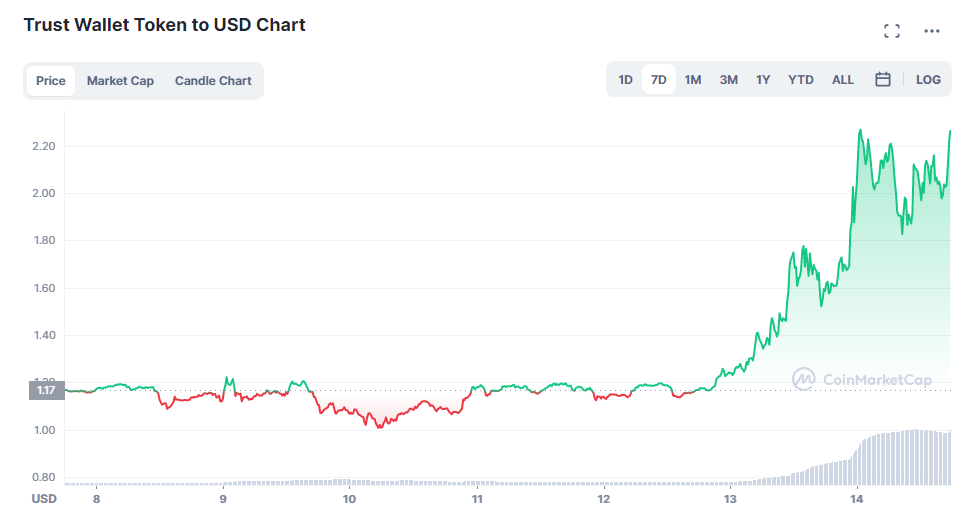The image size is (959, 508).
Task: Switch to the Market Cap tab
Action: 120,81
